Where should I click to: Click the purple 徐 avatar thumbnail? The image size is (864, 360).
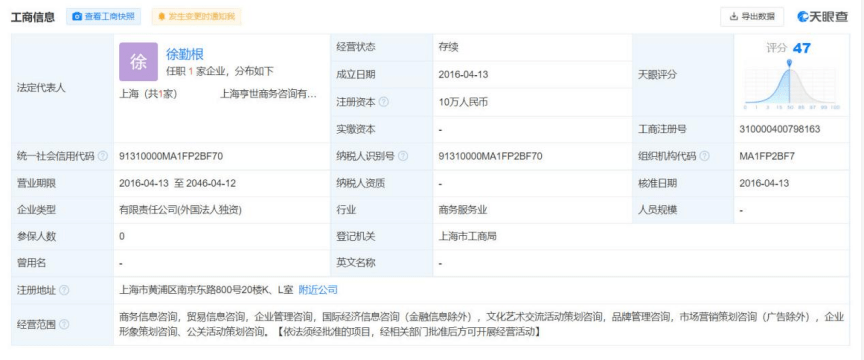138,62
